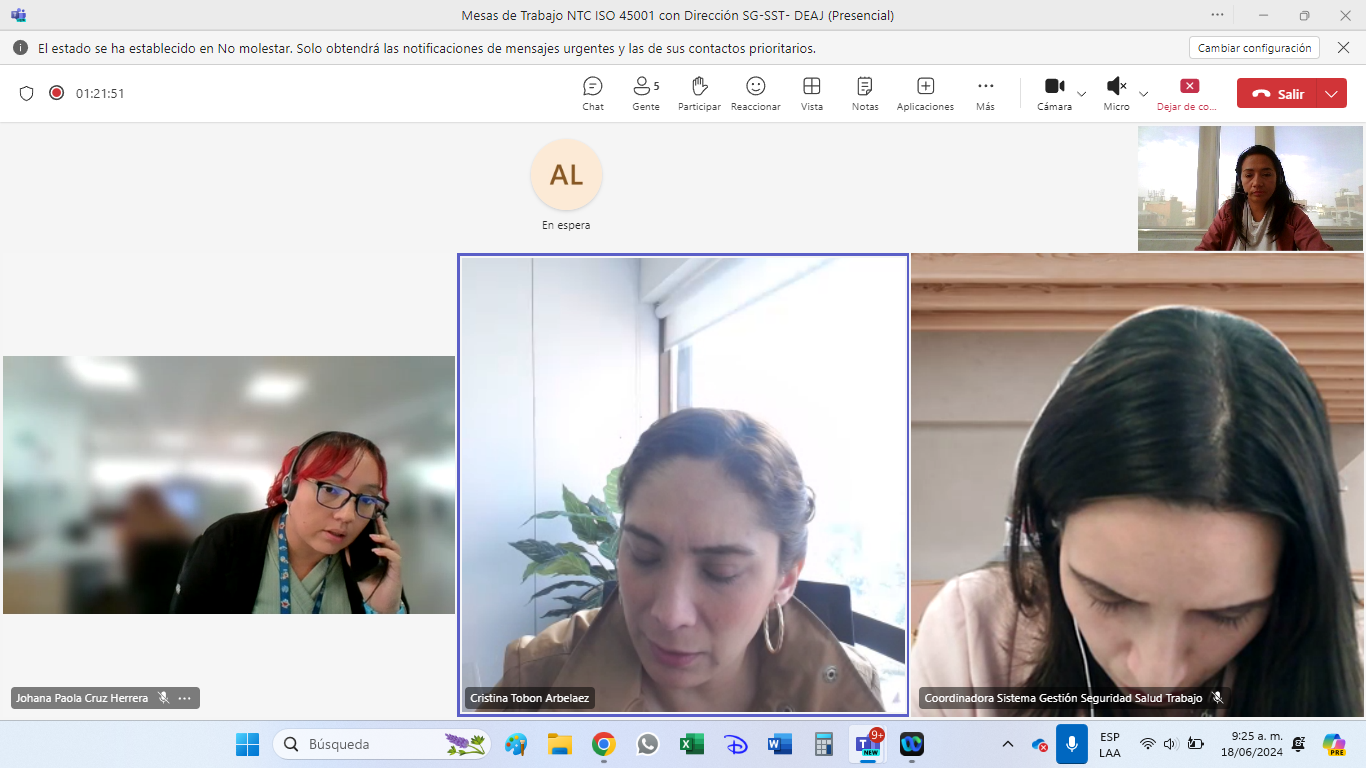1366x768 pixels.
Task: Launch Google Chrome from the taskbar
Action: (603, 744)
